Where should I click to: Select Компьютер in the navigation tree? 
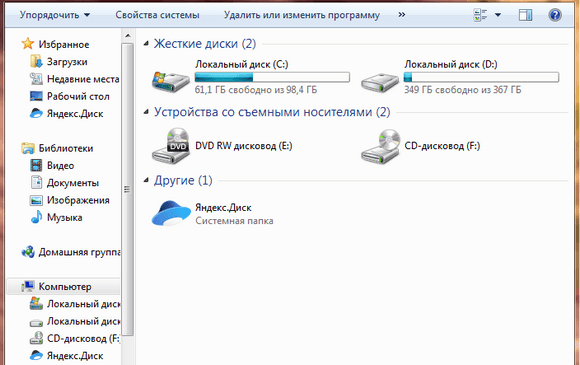coord(65,287)
